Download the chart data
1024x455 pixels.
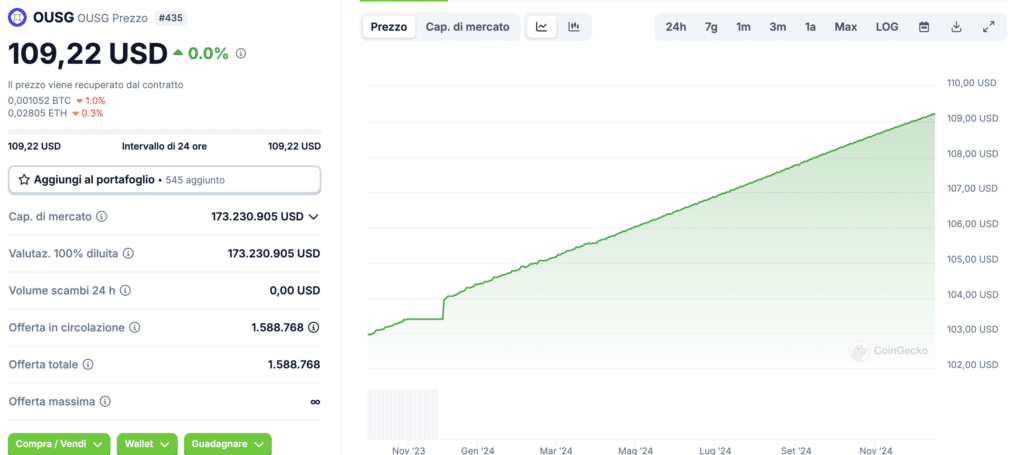(x=956, y=27)
